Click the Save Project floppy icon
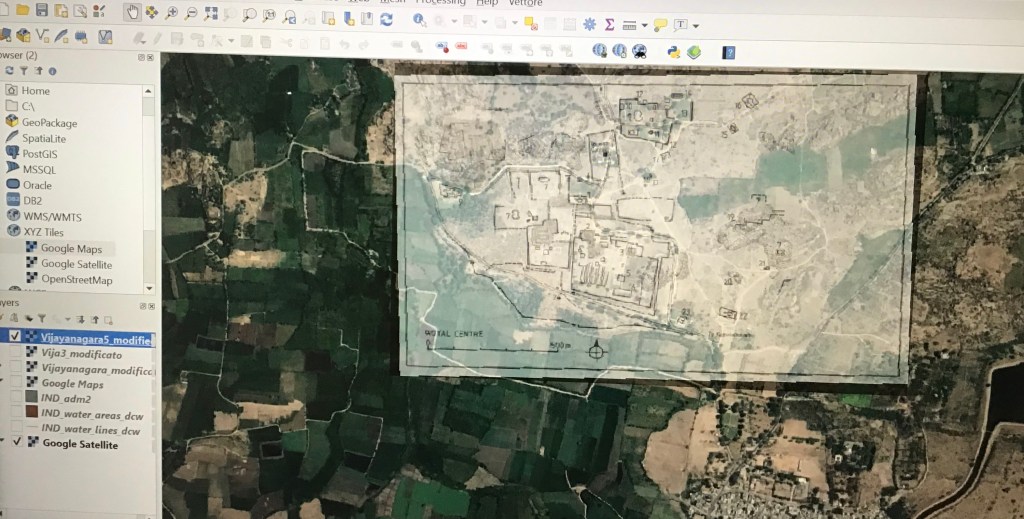 tap(41, 10)
